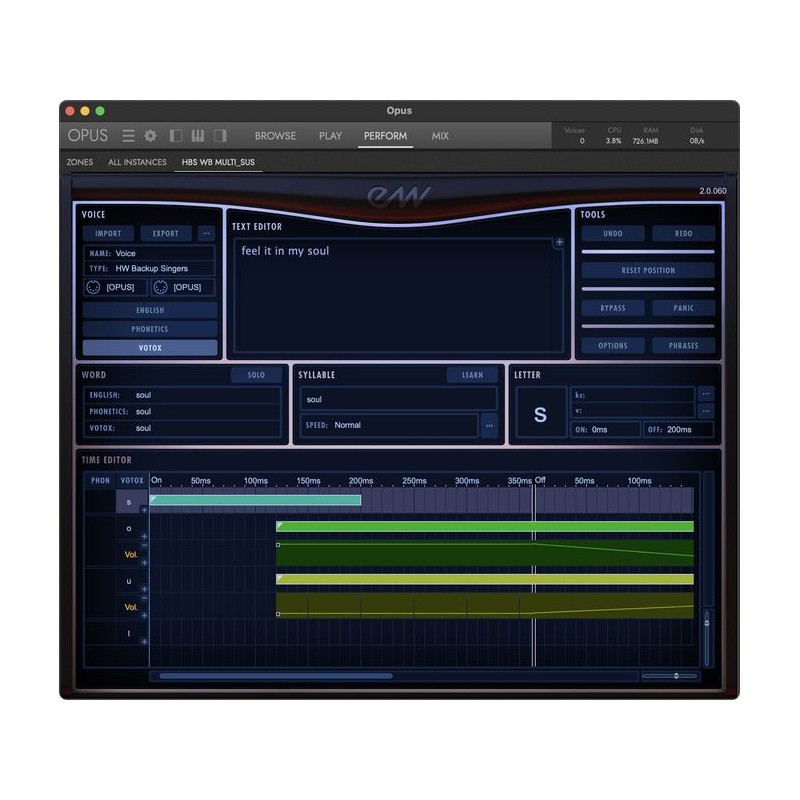
Task: Show the virtual keyboard via piano-keys icon
Action: (197, 136)
